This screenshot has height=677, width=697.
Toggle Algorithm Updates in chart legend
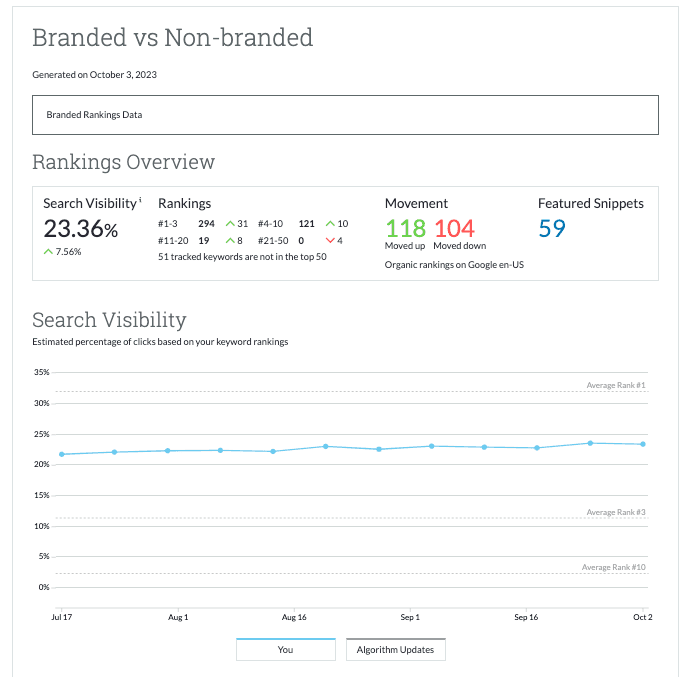(396, 650)
